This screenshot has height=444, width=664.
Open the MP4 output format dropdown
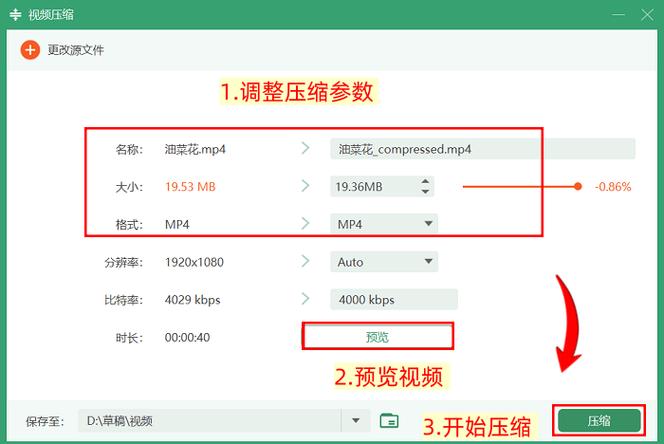pyautogui.click(x=384, y=224)
